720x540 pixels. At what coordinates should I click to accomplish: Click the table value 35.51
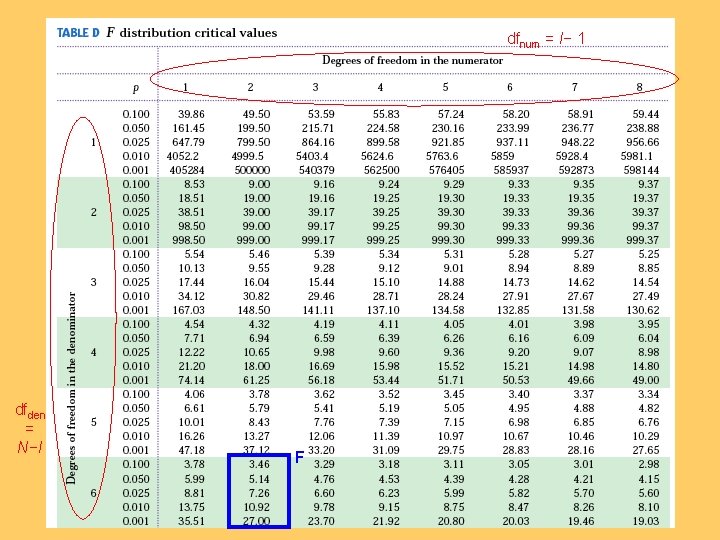pyautogui.click(x=191, y=522)
